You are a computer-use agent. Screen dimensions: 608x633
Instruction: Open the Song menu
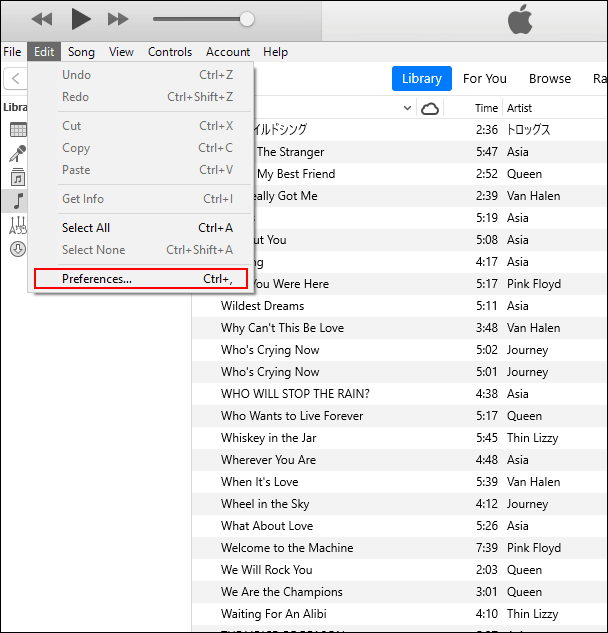point(81,52)
